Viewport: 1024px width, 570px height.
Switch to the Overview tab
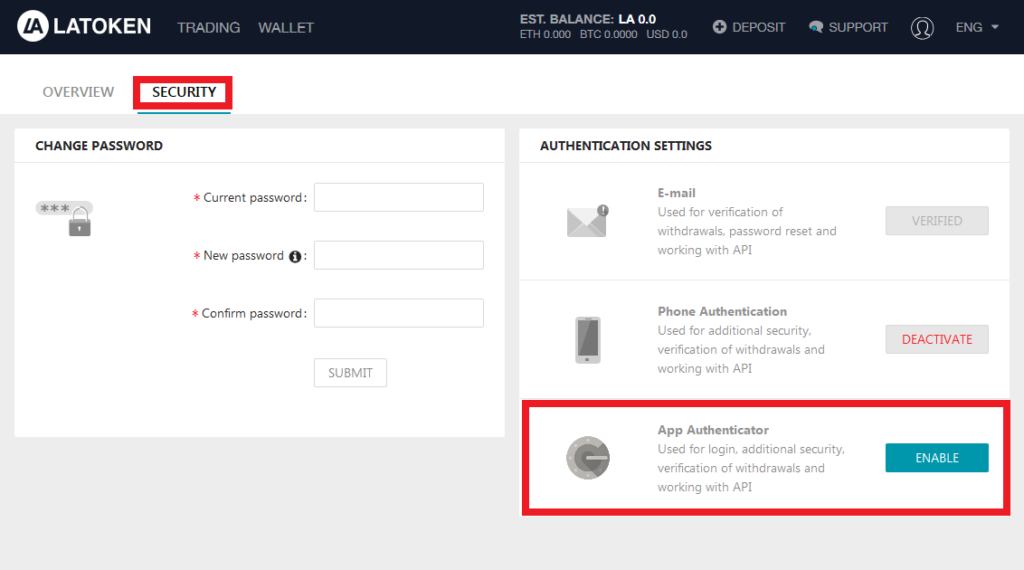tap(78, 92)
